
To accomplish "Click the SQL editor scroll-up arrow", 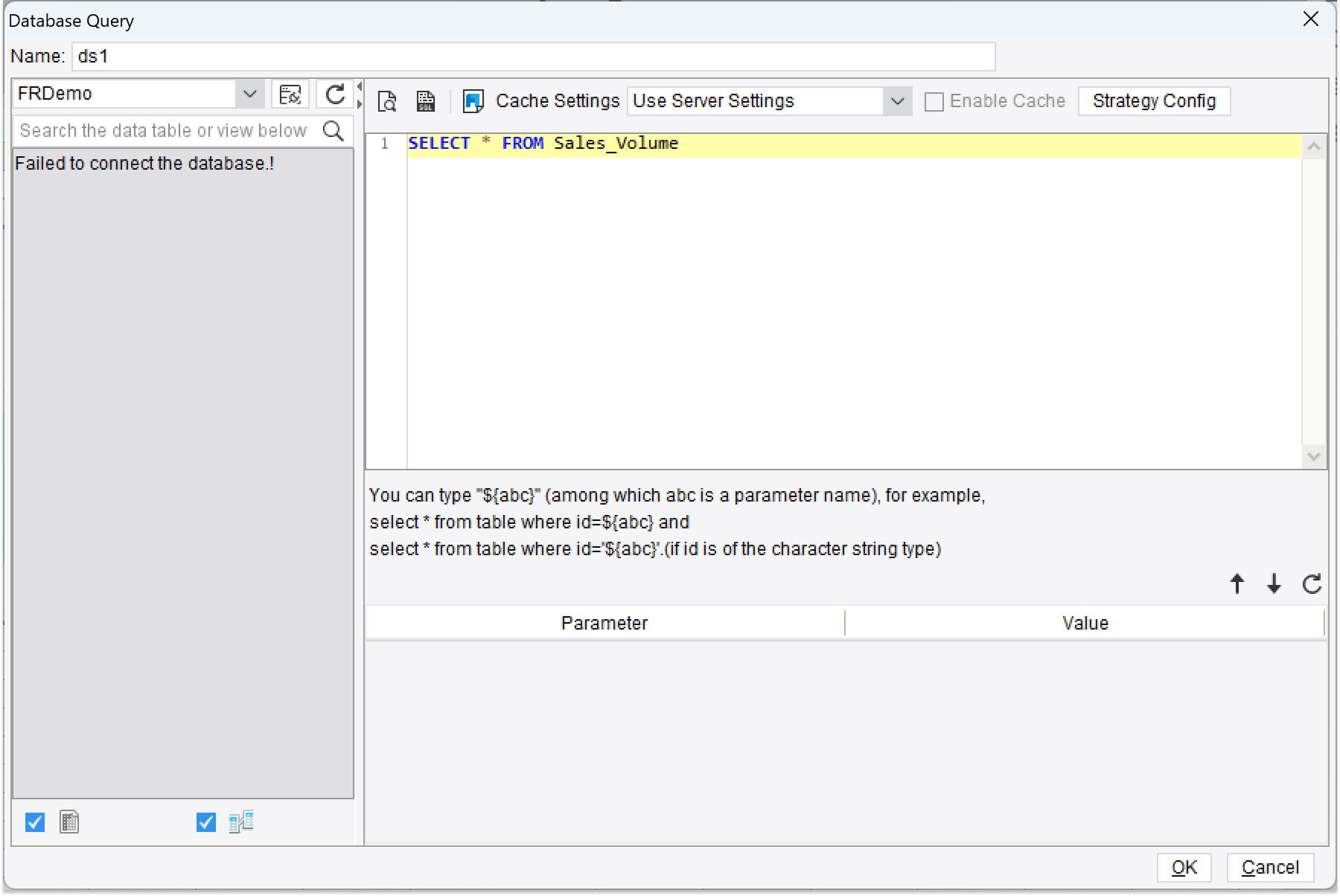I will pos(1314,147).
